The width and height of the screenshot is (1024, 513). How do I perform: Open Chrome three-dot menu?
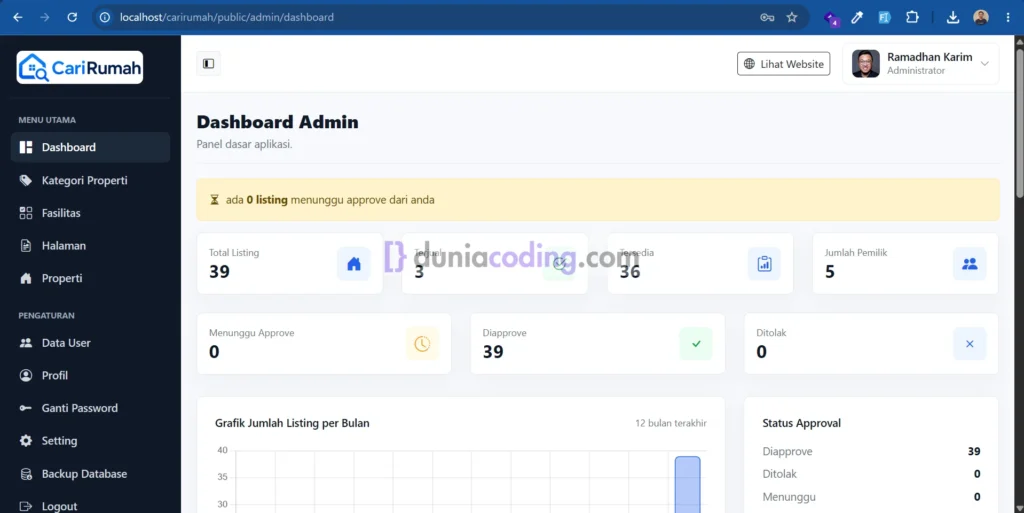pyautogui.click(x=1008, y=18)
